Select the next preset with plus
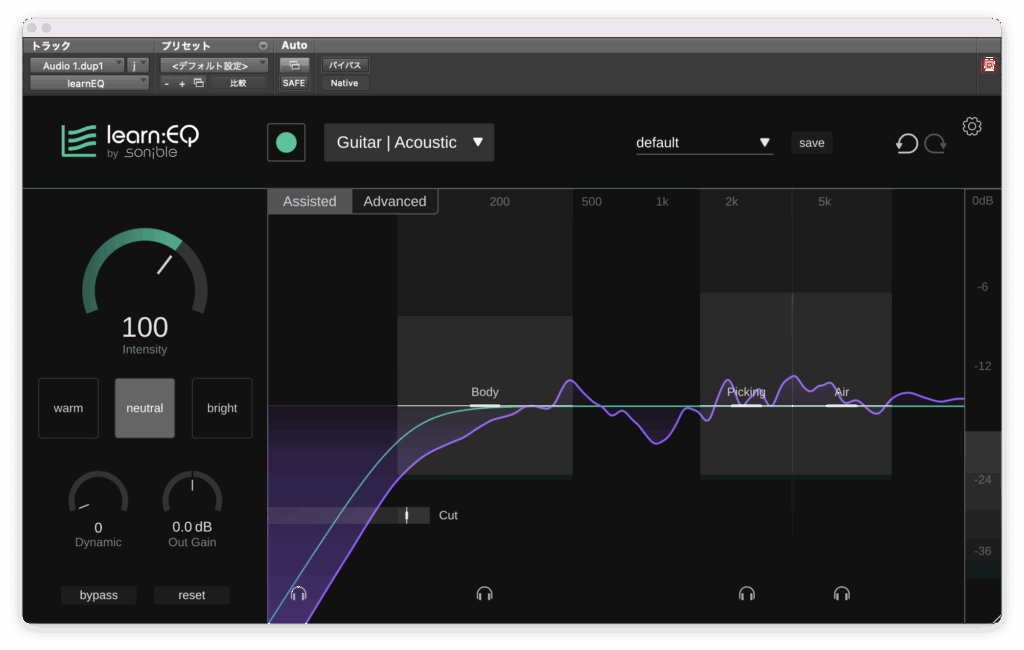 click(182, 84)
